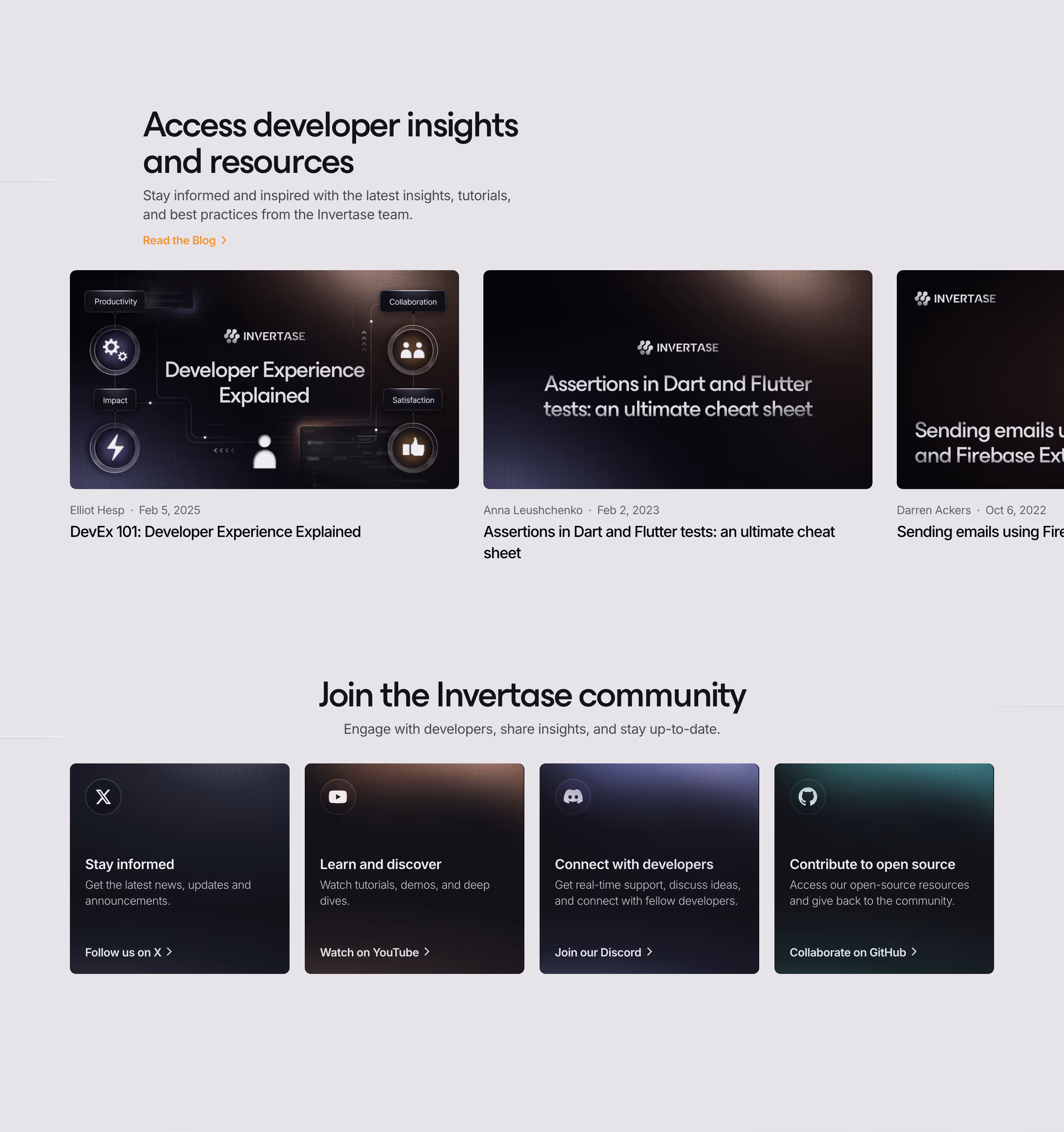Open the Collaborate on GitHub link
Viewport: 1064px width, 1132px height.
click(x=853, y=952)
